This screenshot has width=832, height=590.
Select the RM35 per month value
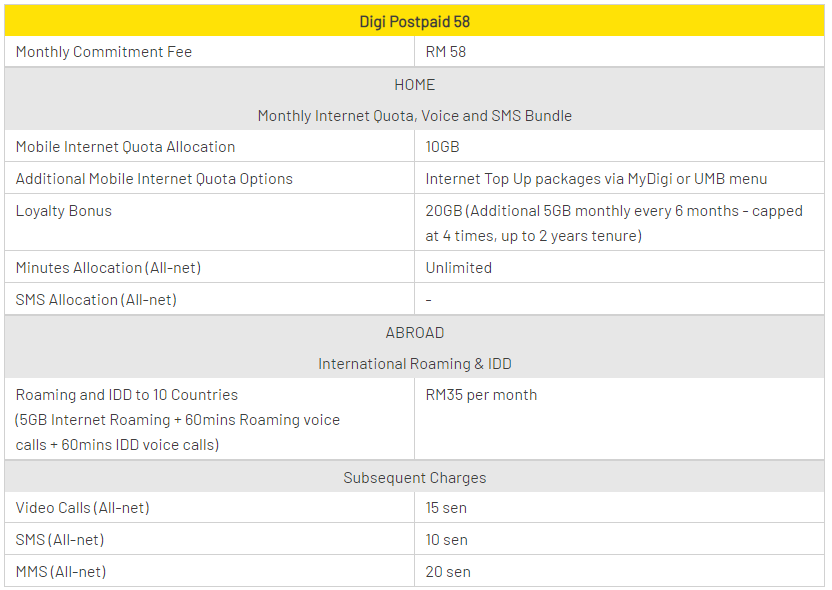pos(481,395)
